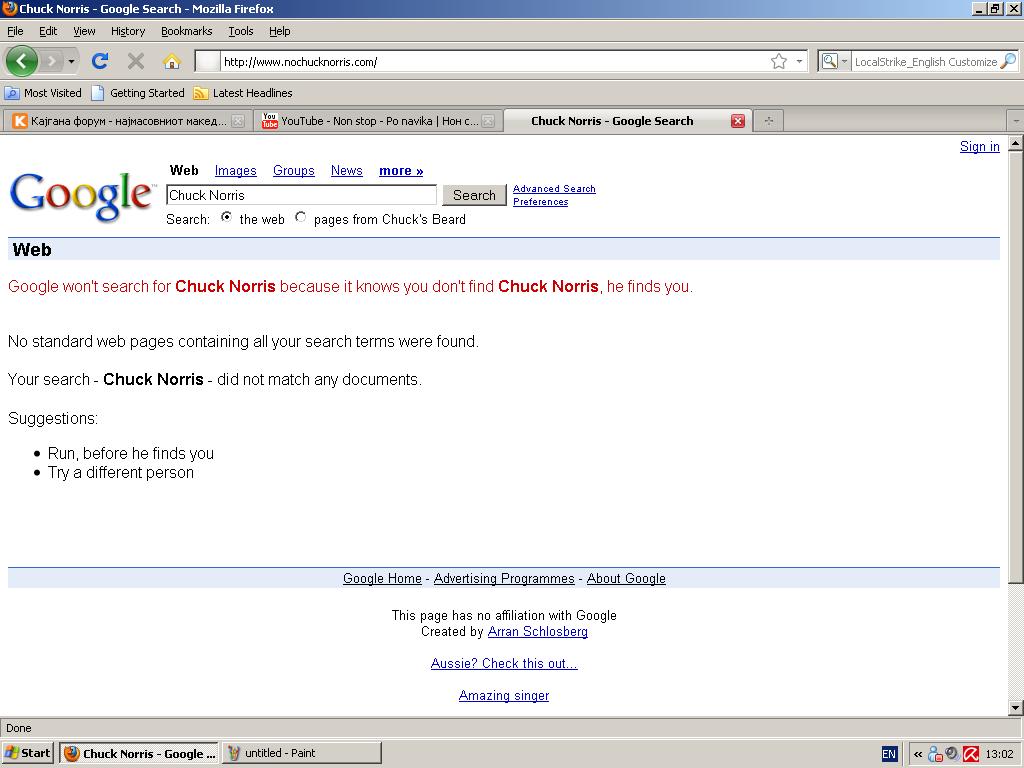
Task: Open the Tools menu
Action: (240, 31)
